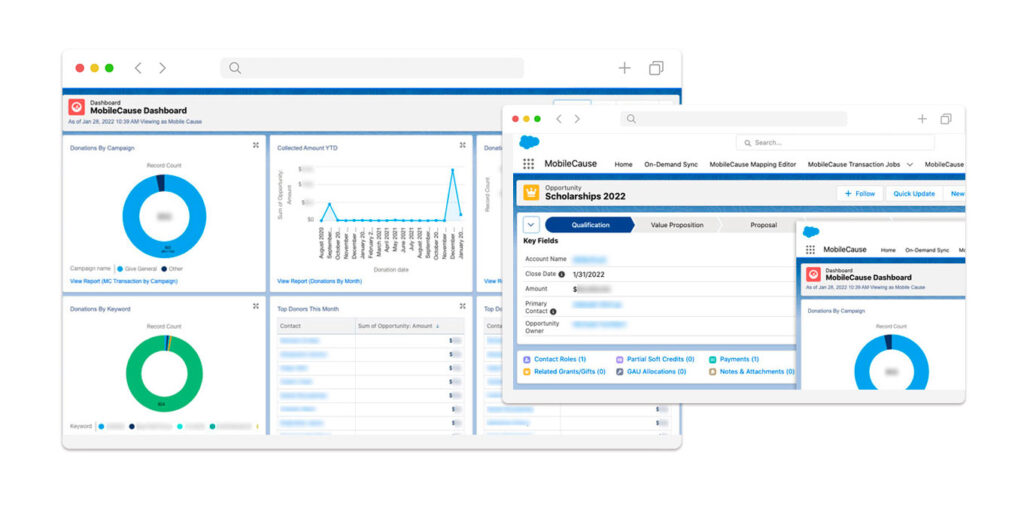Go back in the Opportunity browser window
The width and height of the screenshot is (1024, 507).
(x=558, y=119)
